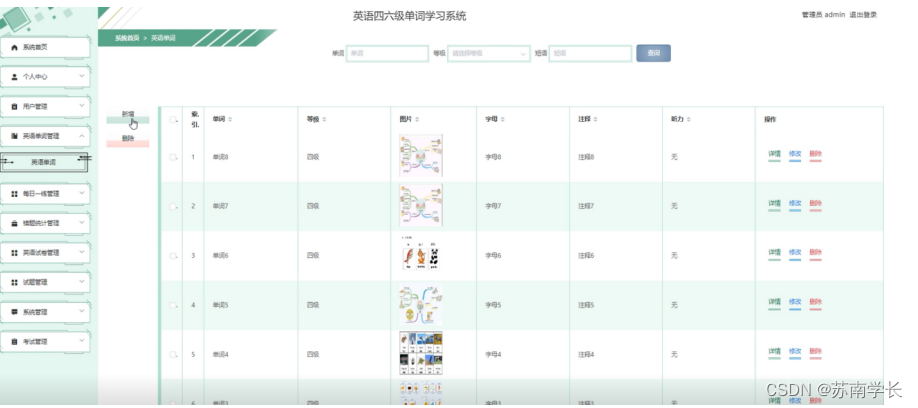Click the 新增 add button
918x408 pixels.
[128, 115]
